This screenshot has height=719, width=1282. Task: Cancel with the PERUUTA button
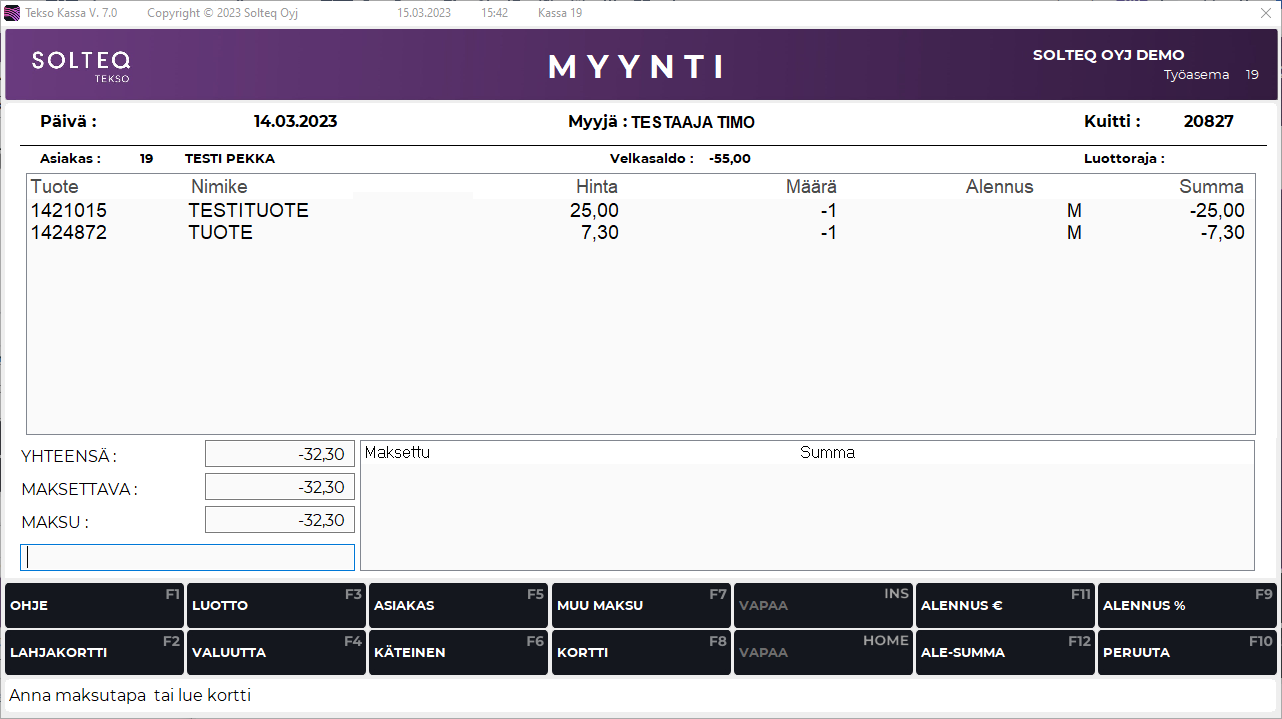[x=1187, y=653]
